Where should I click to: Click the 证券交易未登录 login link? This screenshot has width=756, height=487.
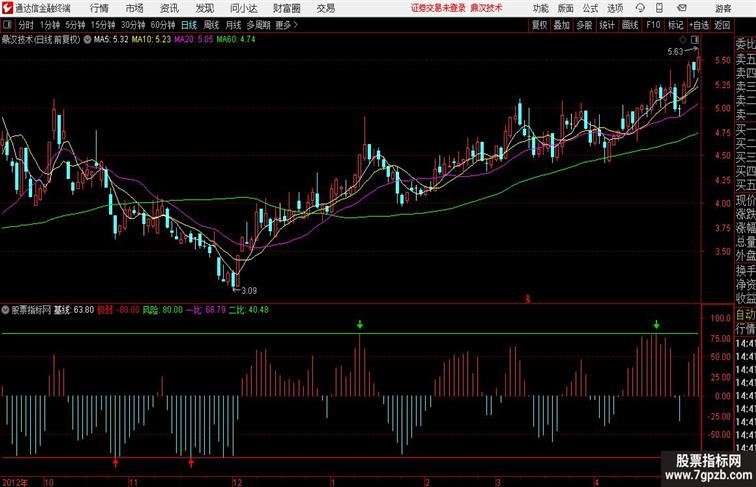click(439, 8)
